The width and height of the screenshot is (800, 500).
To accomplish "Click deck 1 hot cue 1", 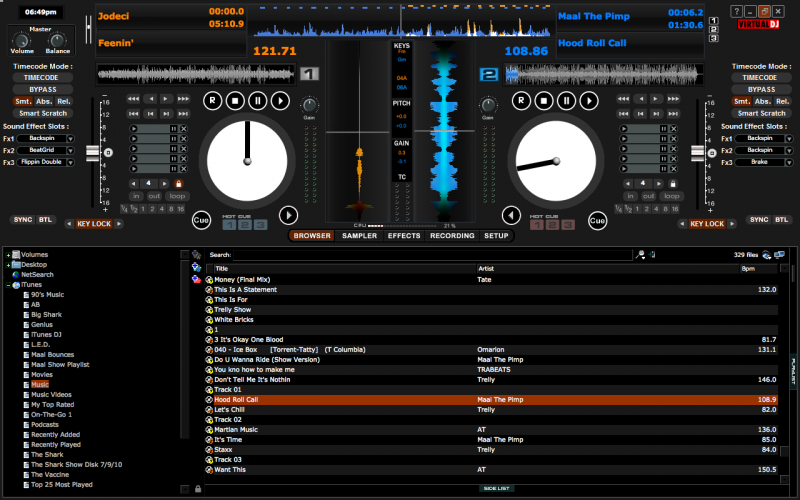I will 230,224.
